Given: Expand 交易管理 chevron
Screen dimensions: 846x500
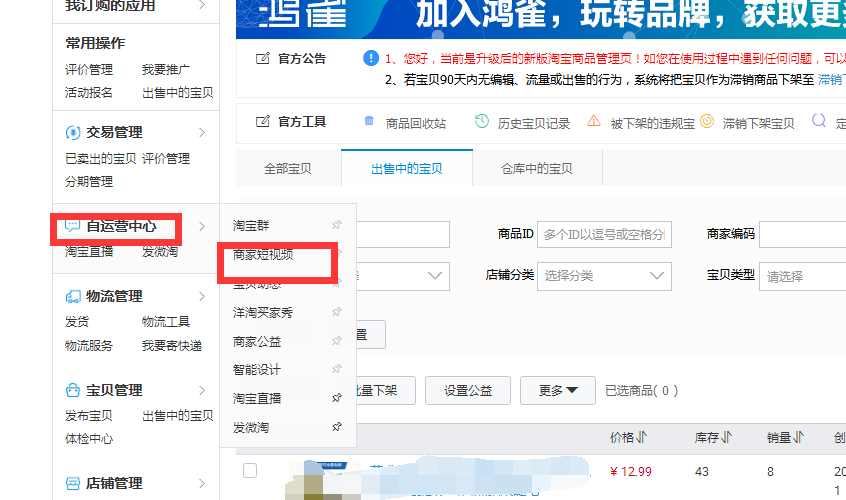Looking at the screenshot, I should 202,133.
